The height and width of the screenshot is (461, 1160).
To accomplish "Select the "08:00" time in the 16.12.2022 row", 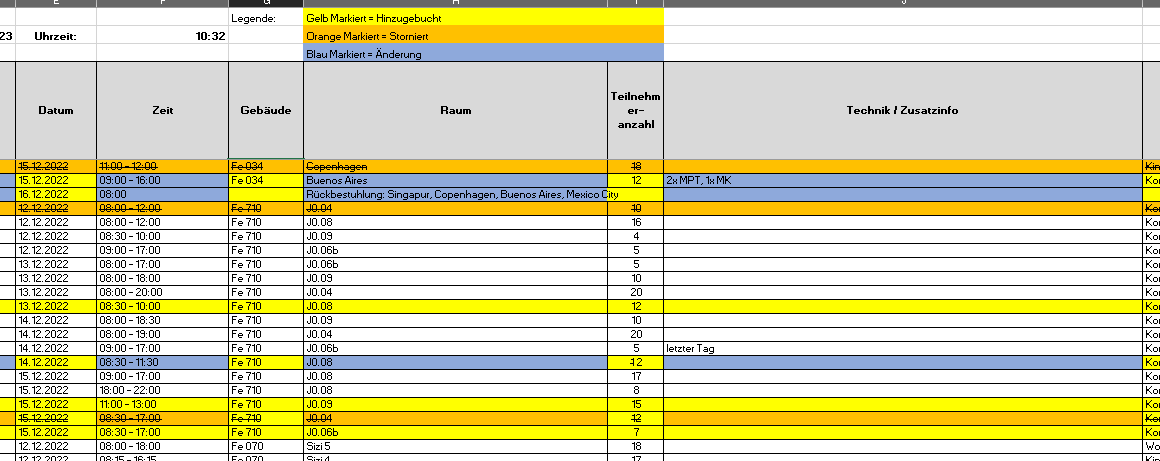I will point(162,194).
